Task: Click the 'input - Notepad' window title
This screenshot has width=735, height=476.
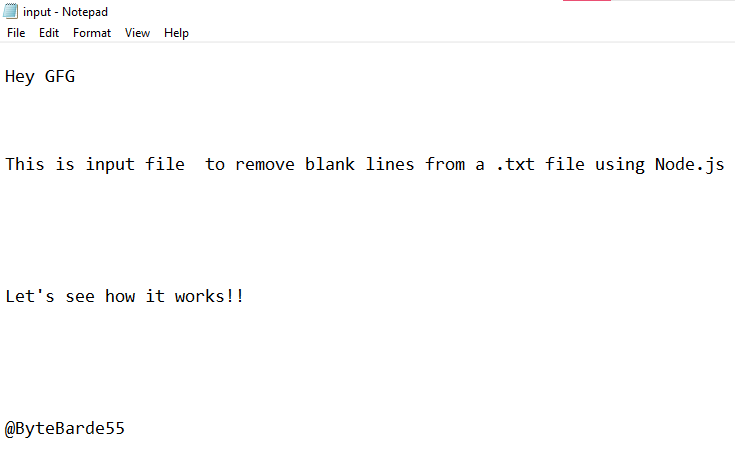Action: (65, 12)
